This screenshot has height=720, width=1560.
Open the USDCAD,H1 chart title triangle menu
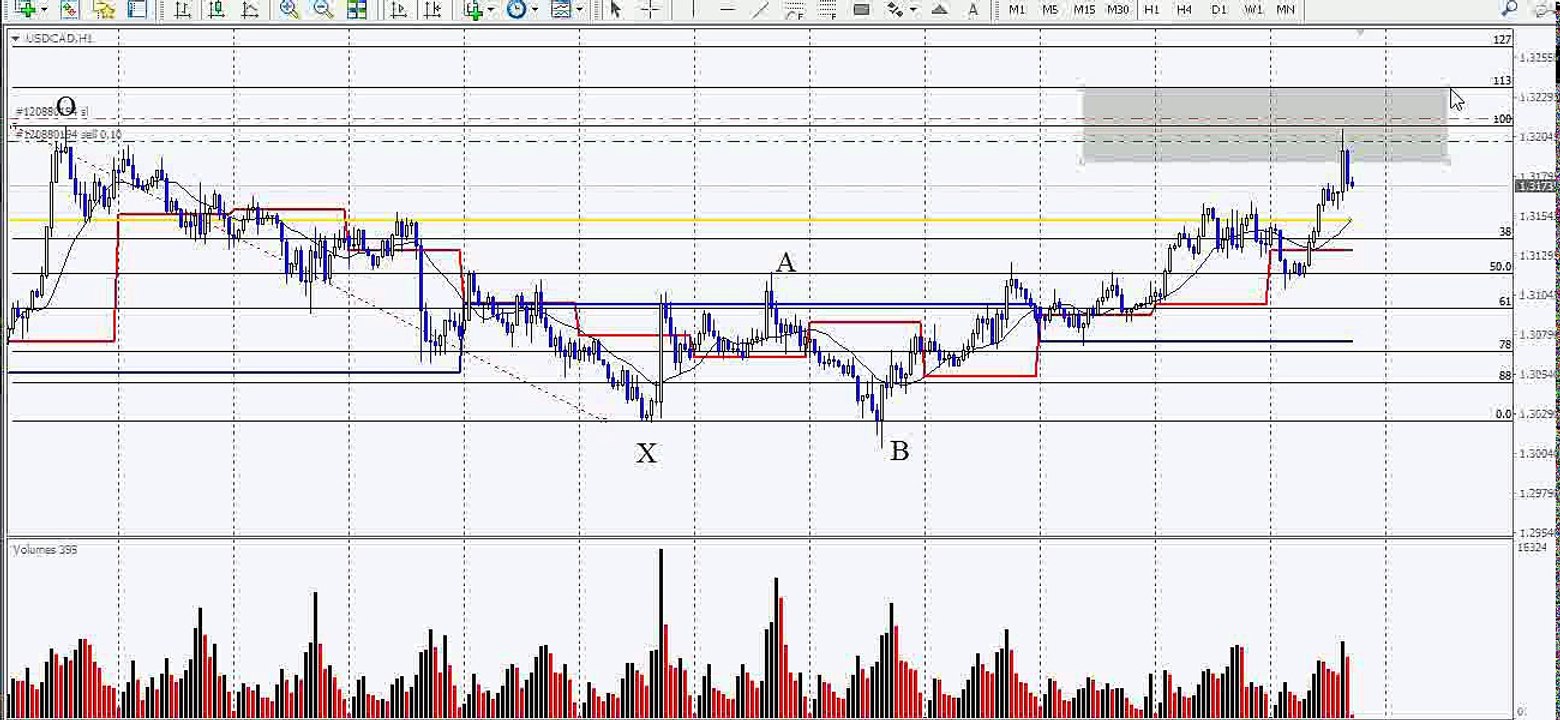(x=15, y=38)
